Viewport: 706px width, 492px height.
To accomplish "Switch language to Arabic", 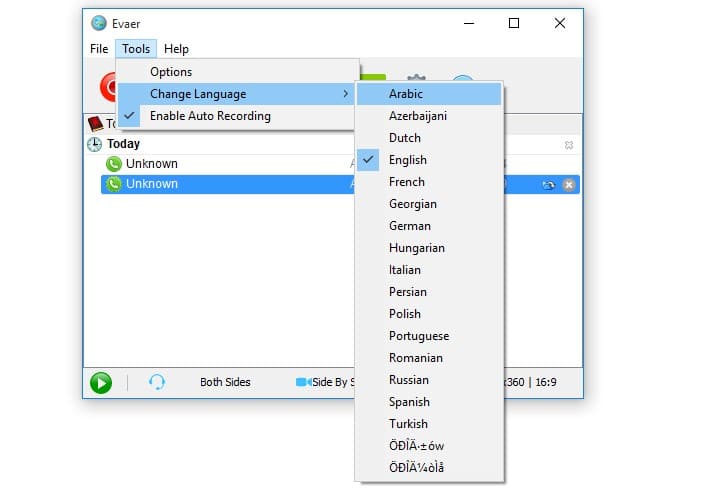I will pos(406,94).
